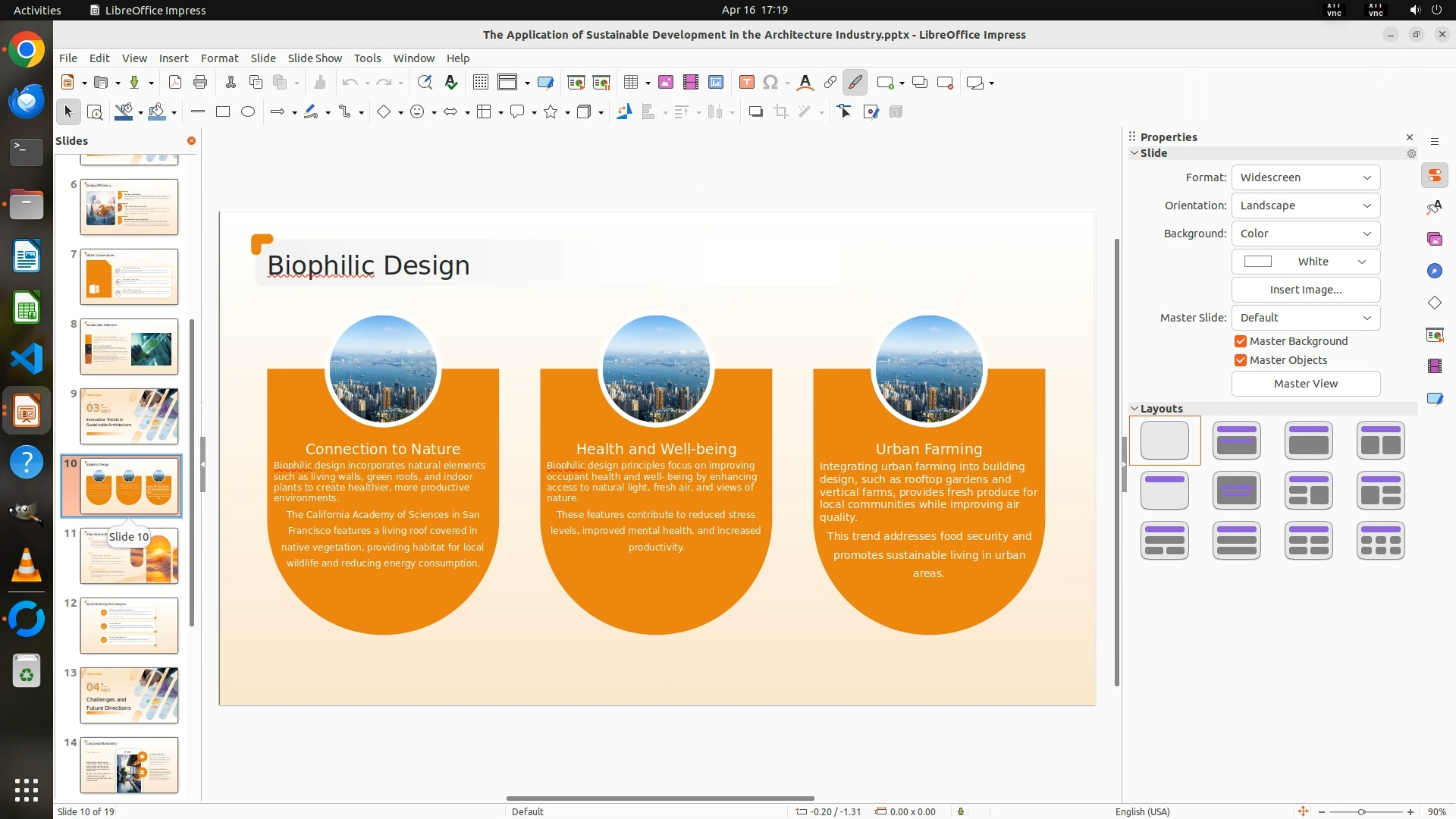Toggle the Show Draw Functions highlighter button
The width and height of the screenshot is (1456, 819).
point(855,83)
